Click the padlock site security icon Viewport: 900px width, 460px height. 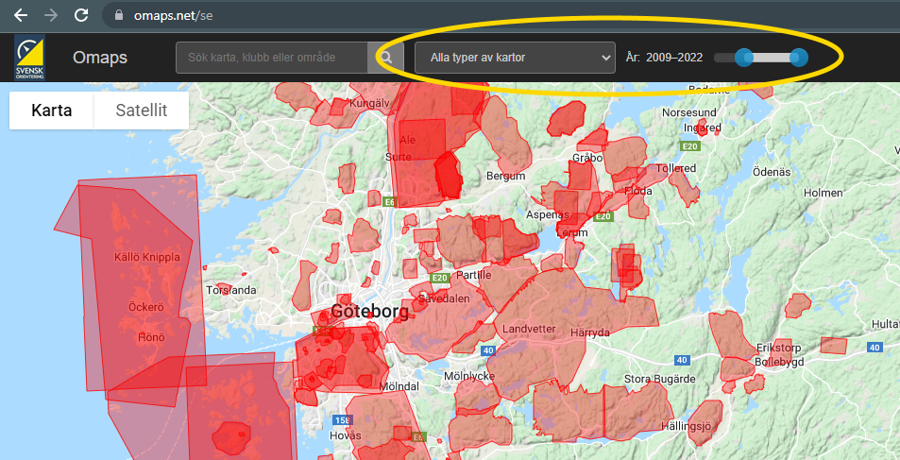tap(119, 16)
